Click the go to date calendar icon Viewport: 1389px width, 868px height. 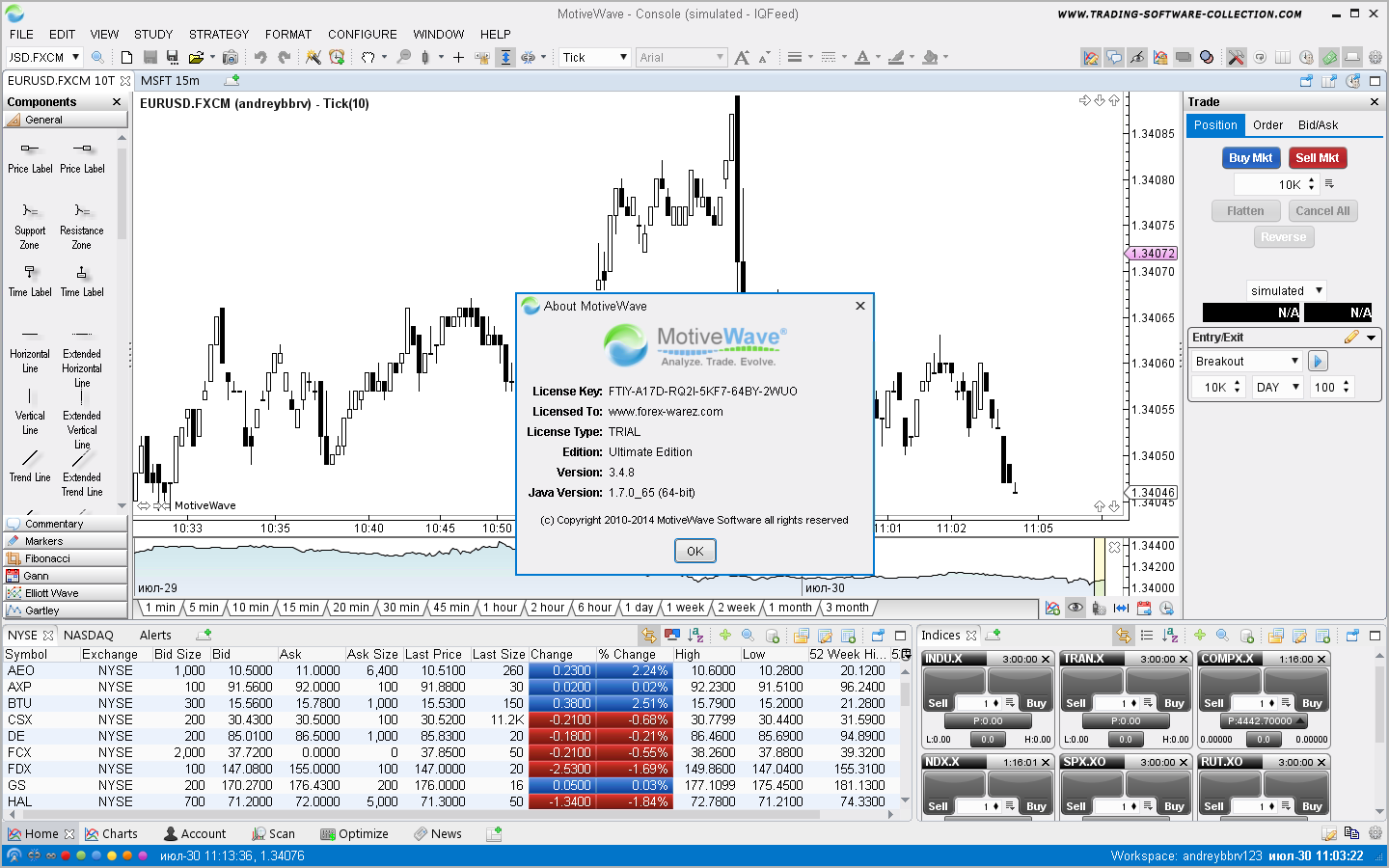click(1144, 609)
